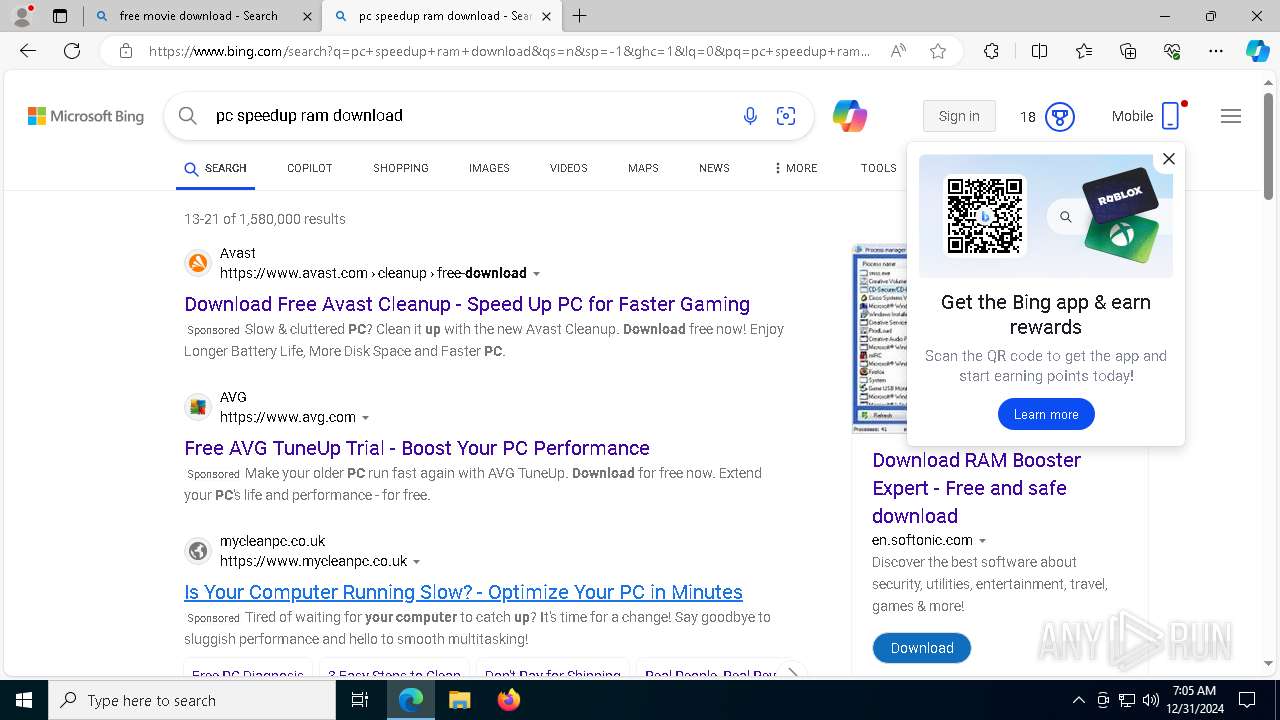Viewport: 1280px width, 720px height.
Task: Open Task View on the taskbar
Action: [360, 700]
